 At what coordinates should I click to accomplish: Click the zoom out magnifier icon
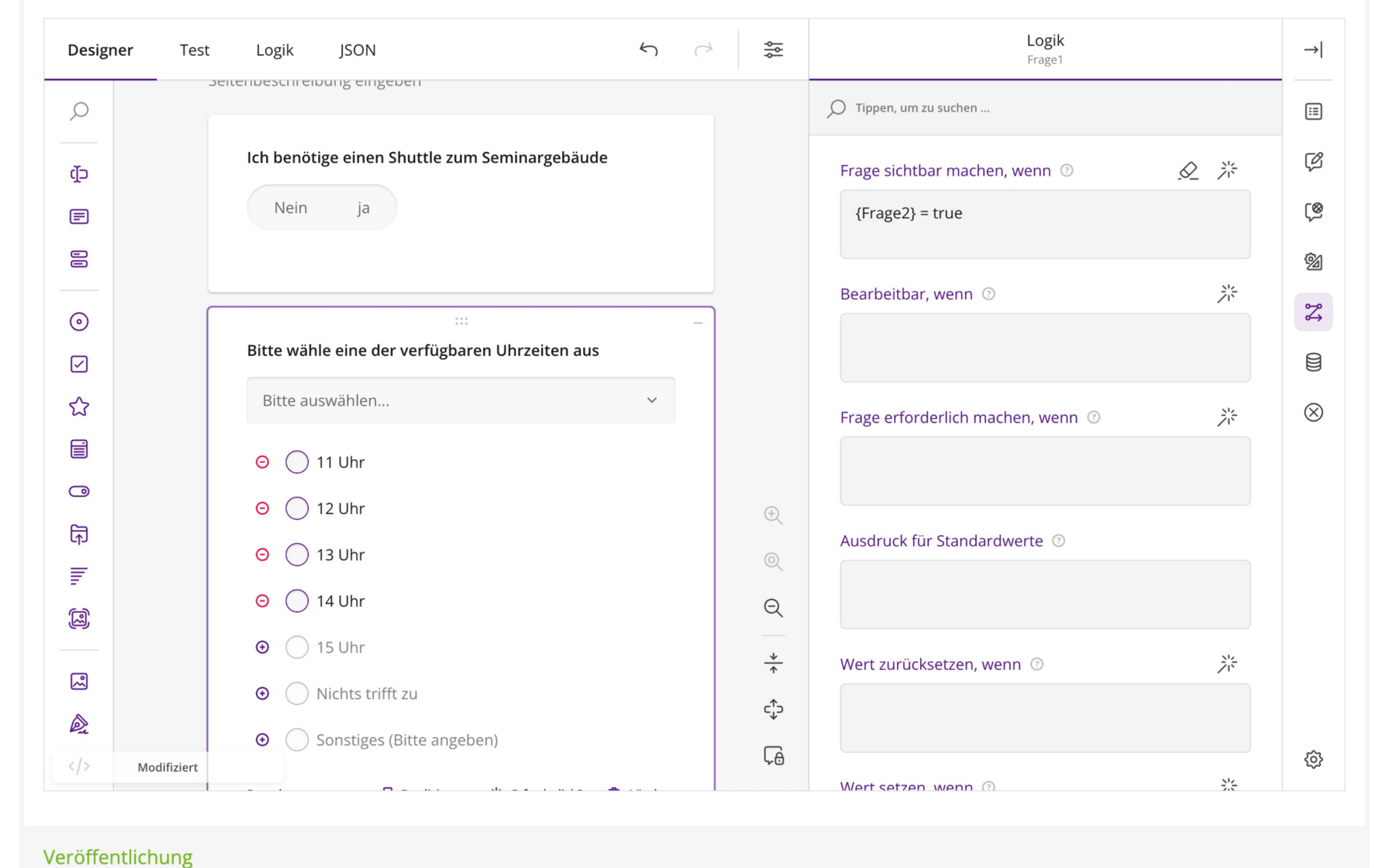point(773,608)
